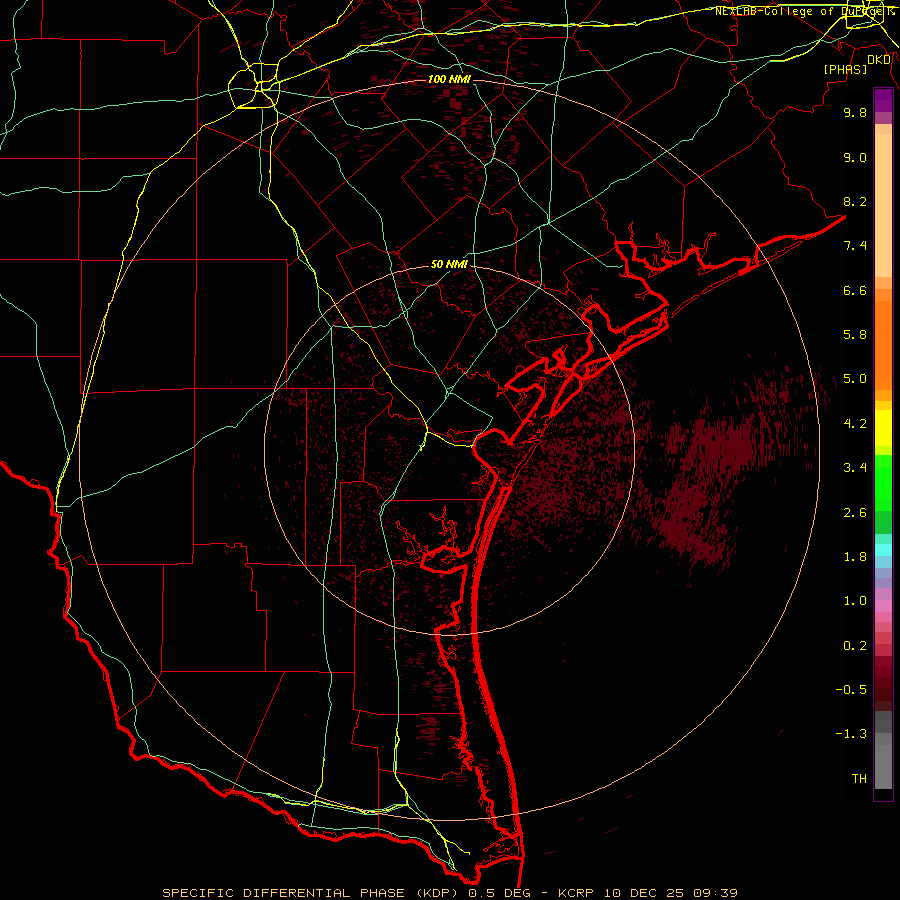This screenshot has height=900, width=900.
Task: Click the 5.0 value on the color scale
Action: [855, 379]
